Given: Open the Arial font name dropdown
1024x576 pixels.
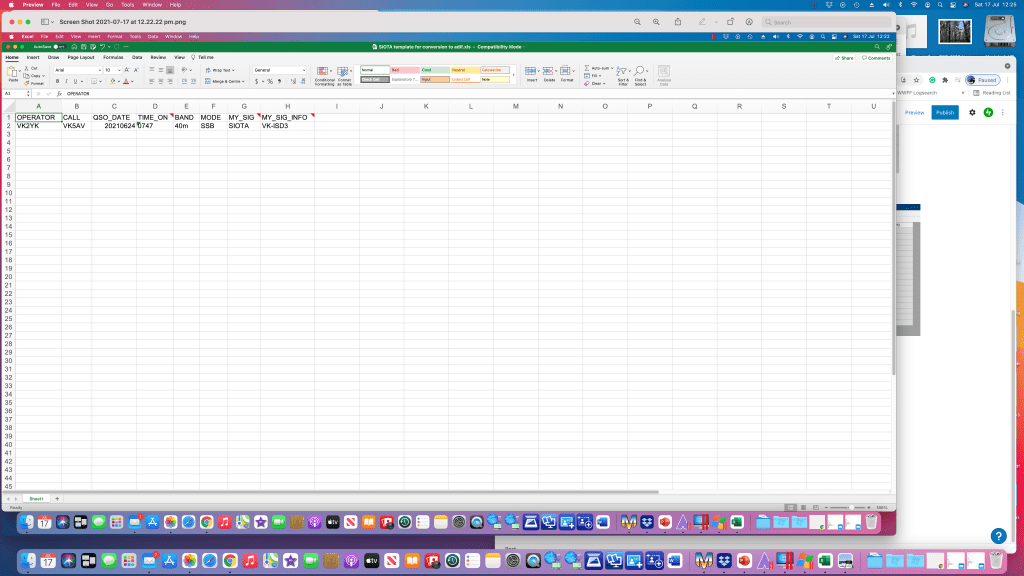Looking at the screenshot, I should [76, 70].
